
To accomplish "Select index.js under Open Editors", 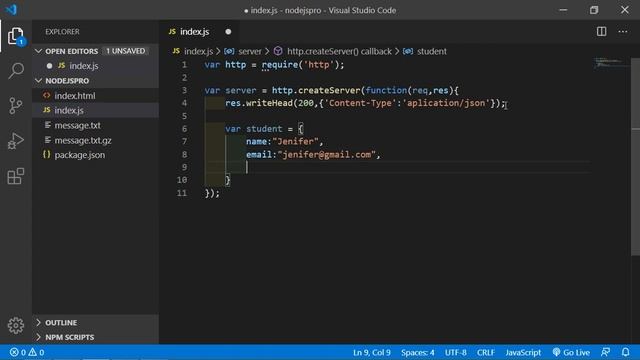I will coord(84,66).
